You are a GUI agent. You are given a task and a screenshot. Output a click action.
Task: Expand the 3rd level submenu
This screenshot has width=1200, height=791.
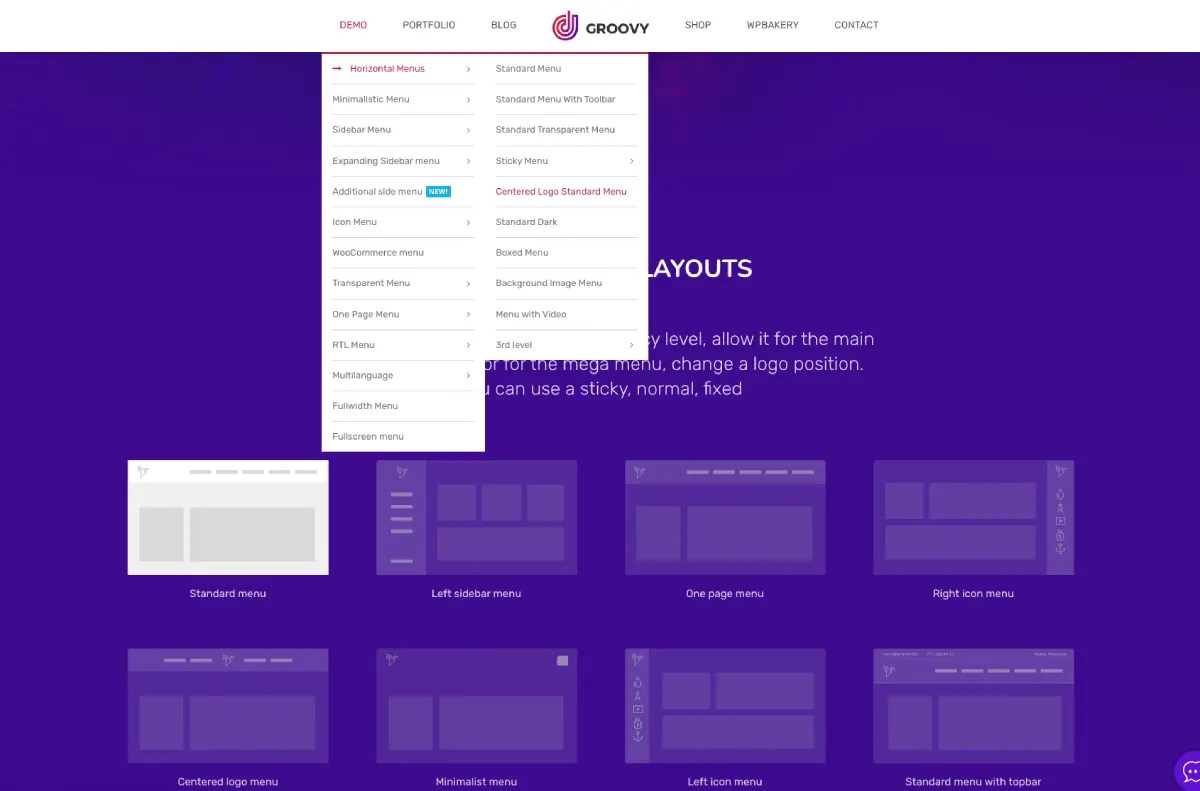coord(632,344)
